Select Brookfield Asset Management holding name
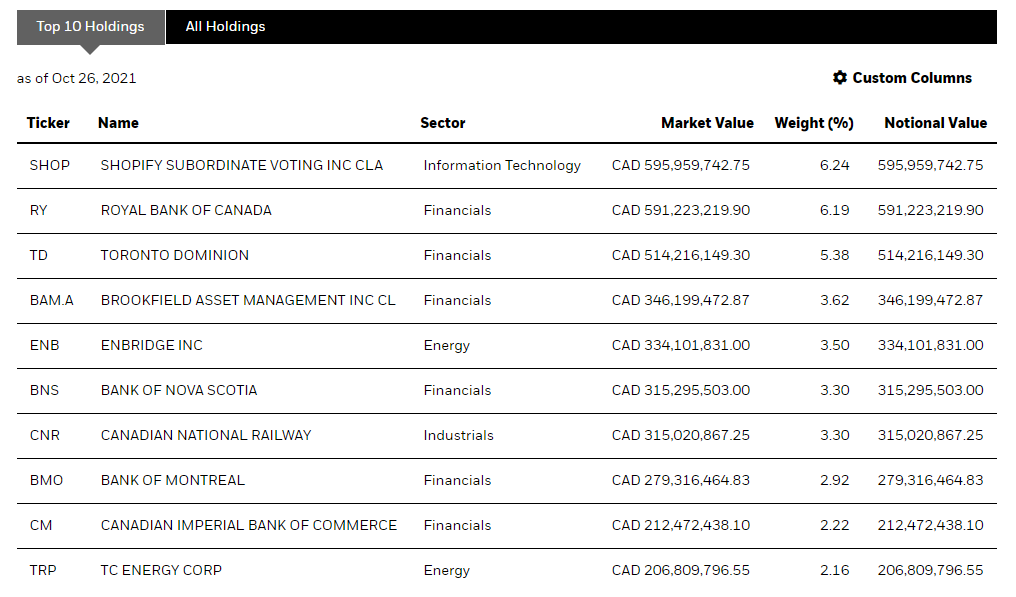 coord(248,300)
